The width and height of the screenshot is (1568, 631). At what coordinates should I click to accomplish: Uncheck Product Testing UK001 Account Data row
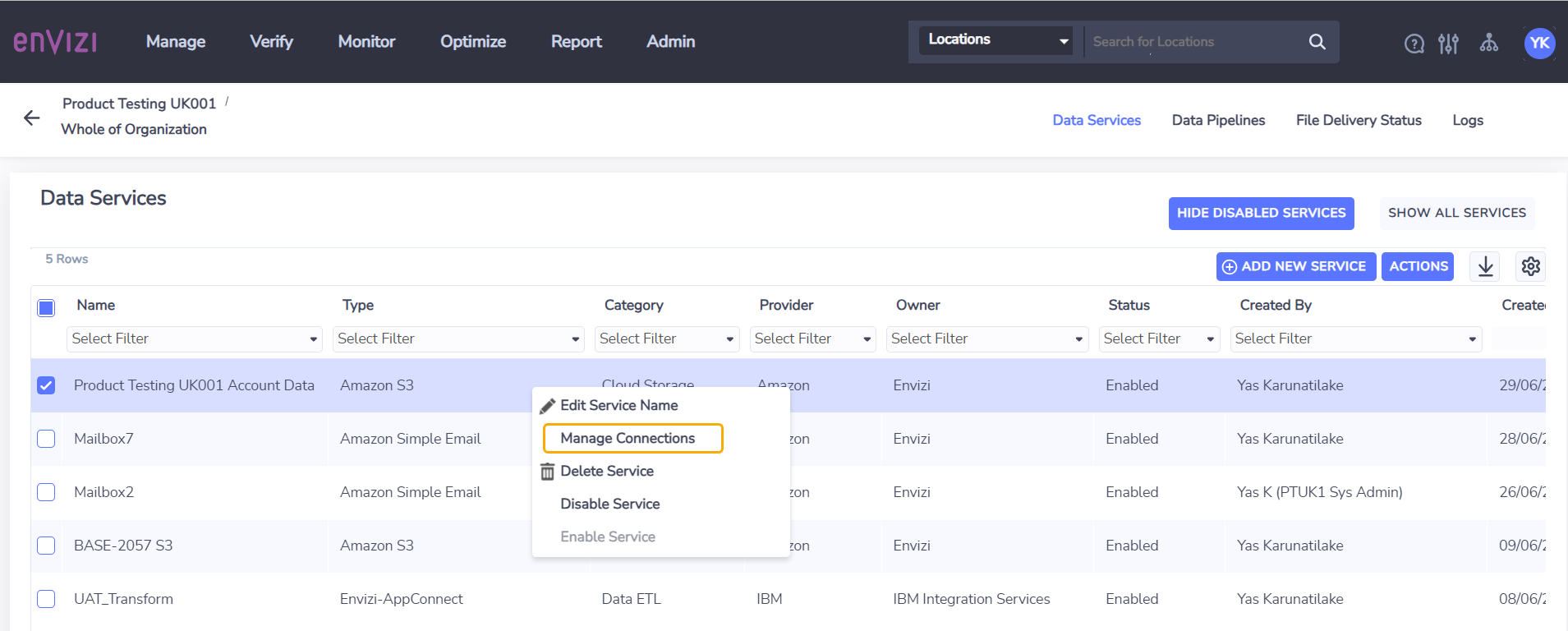(x=46, y=385)
